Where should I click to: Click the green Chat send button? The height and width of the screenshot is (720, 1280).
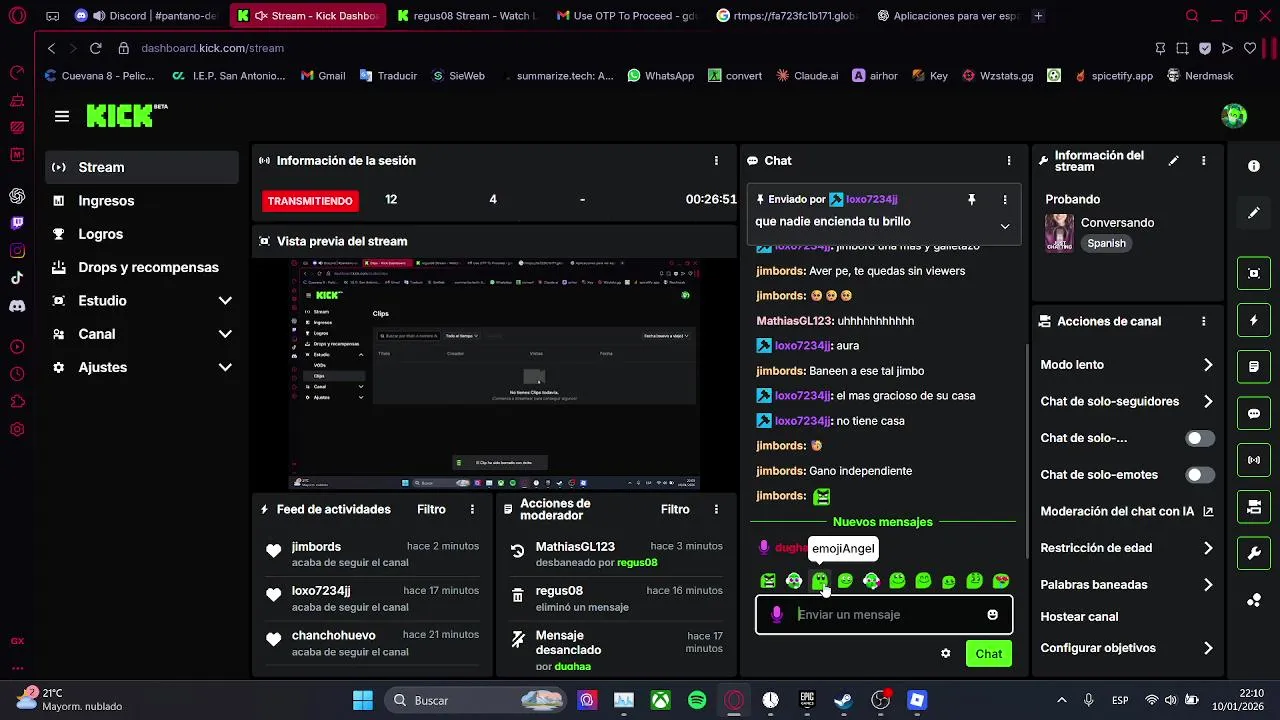point(989,654)
